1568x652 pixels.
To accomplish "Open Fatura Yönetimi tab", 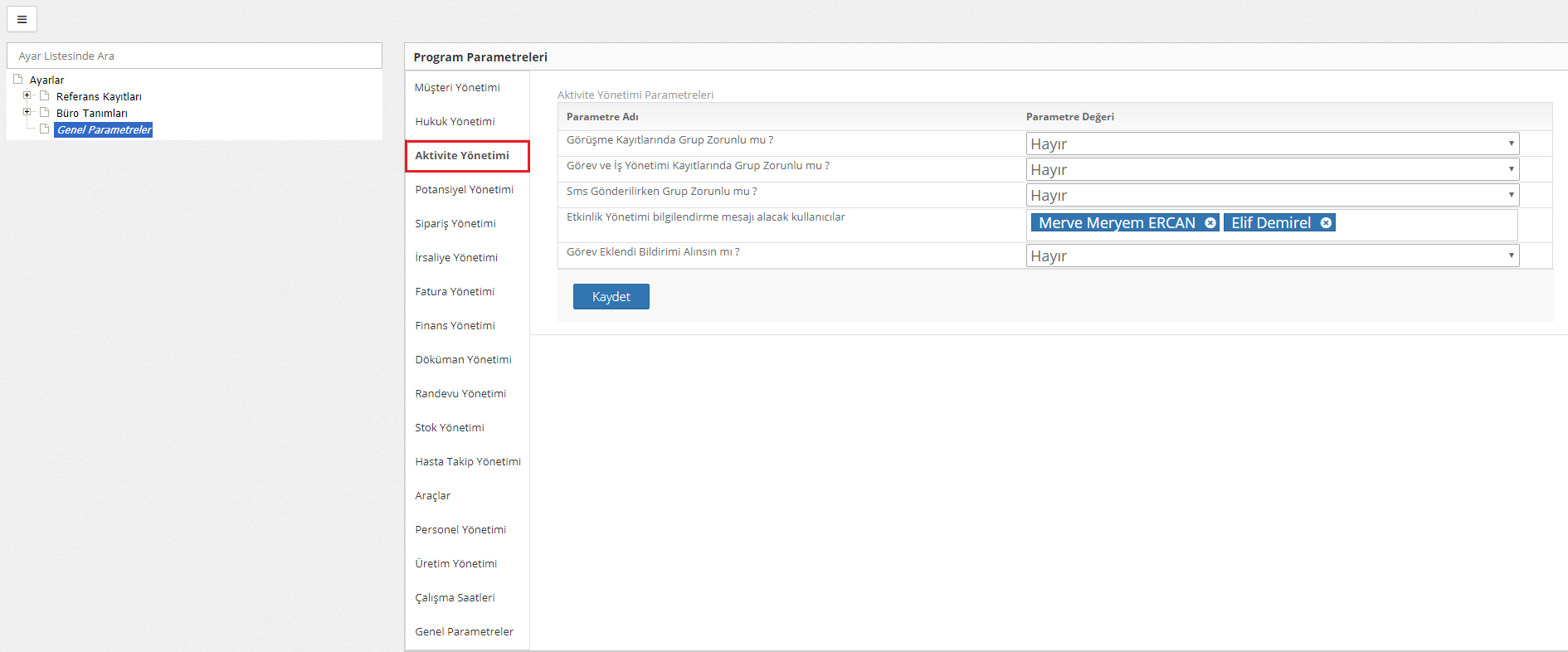I will 455,291.
